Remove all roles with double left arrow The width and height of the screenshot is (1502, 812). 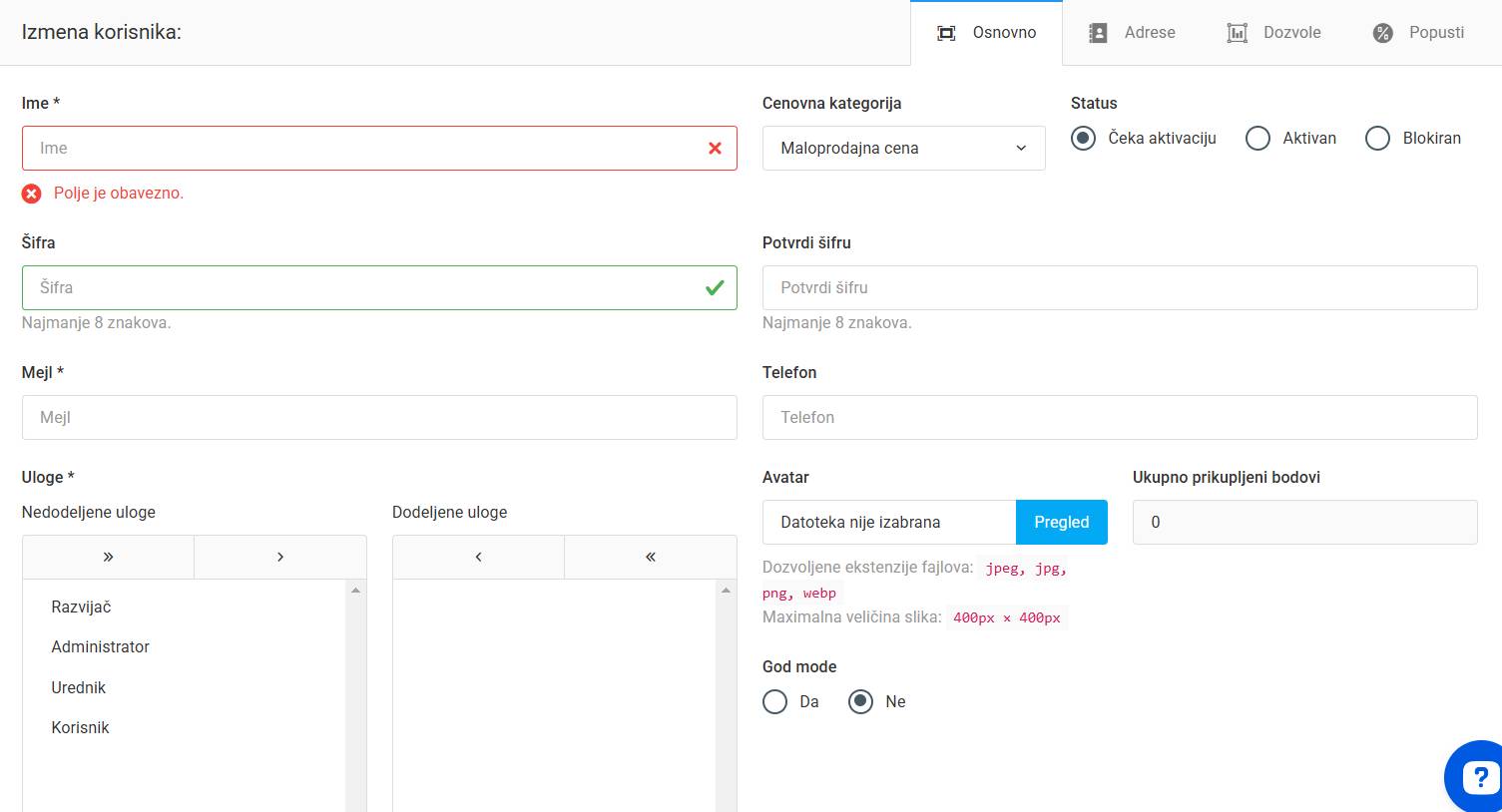tap(651, 557)
